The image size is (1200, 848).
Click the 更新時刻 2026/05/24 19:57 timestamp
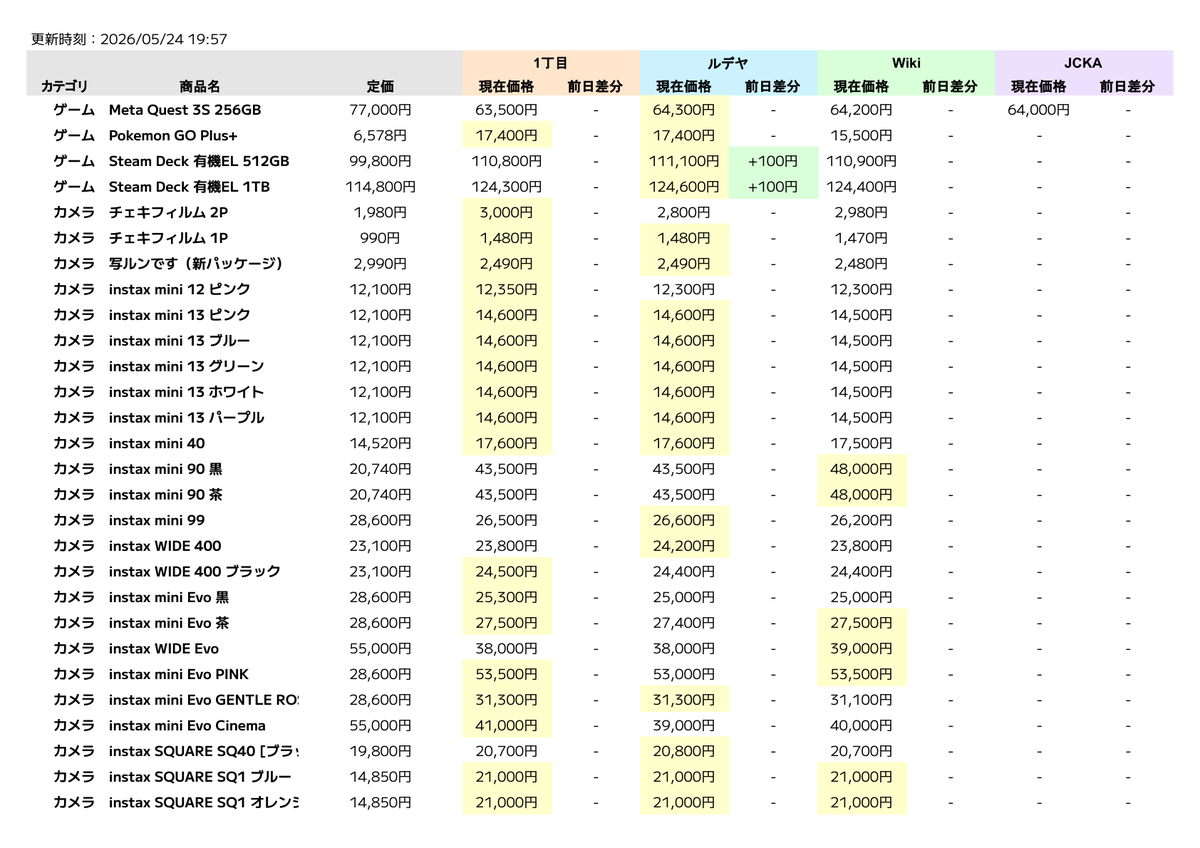(x=129, y=39)
